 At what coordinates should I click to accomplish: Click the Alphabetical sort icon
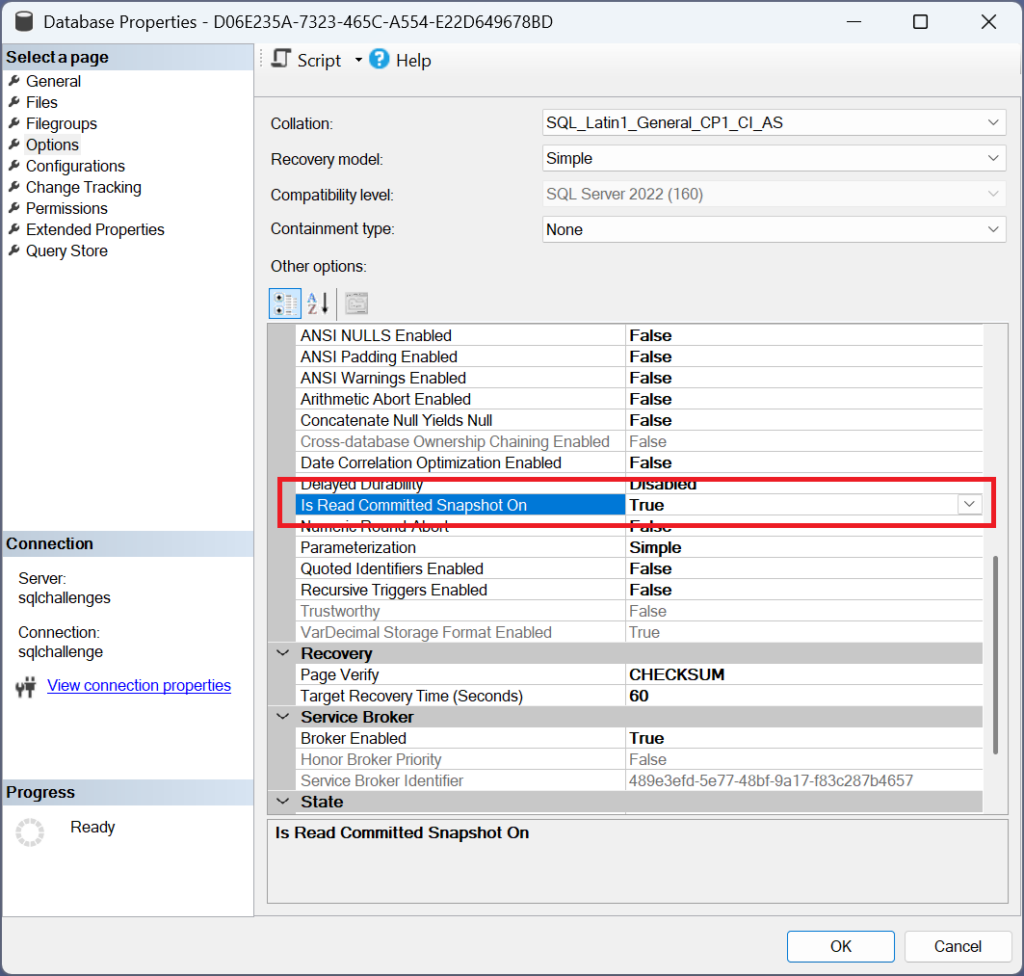(x=318, y=303)
